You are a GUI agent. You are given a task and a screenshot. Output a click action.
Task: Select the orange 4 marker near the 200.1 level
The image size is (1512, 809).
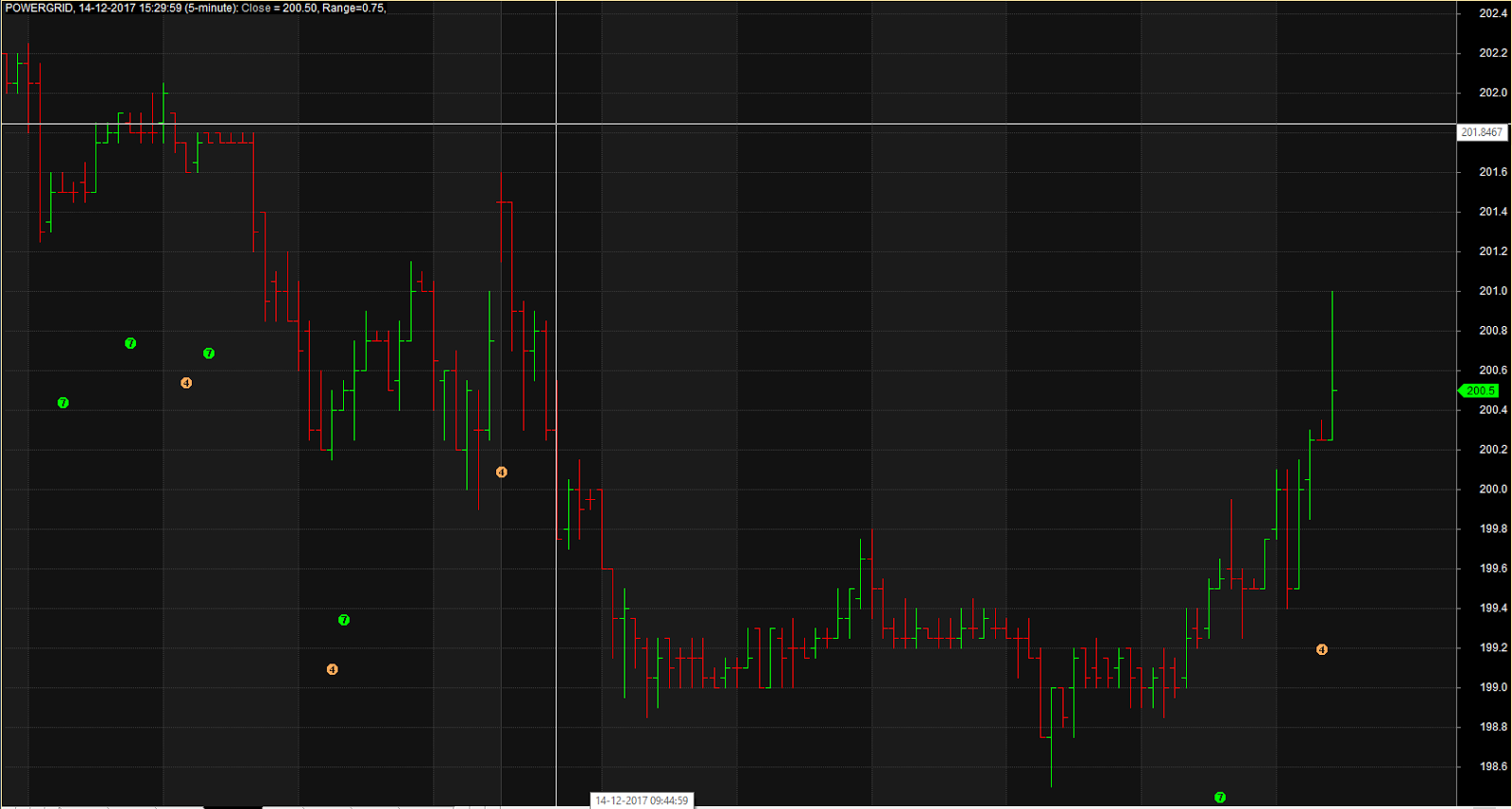tap(502, 472)
